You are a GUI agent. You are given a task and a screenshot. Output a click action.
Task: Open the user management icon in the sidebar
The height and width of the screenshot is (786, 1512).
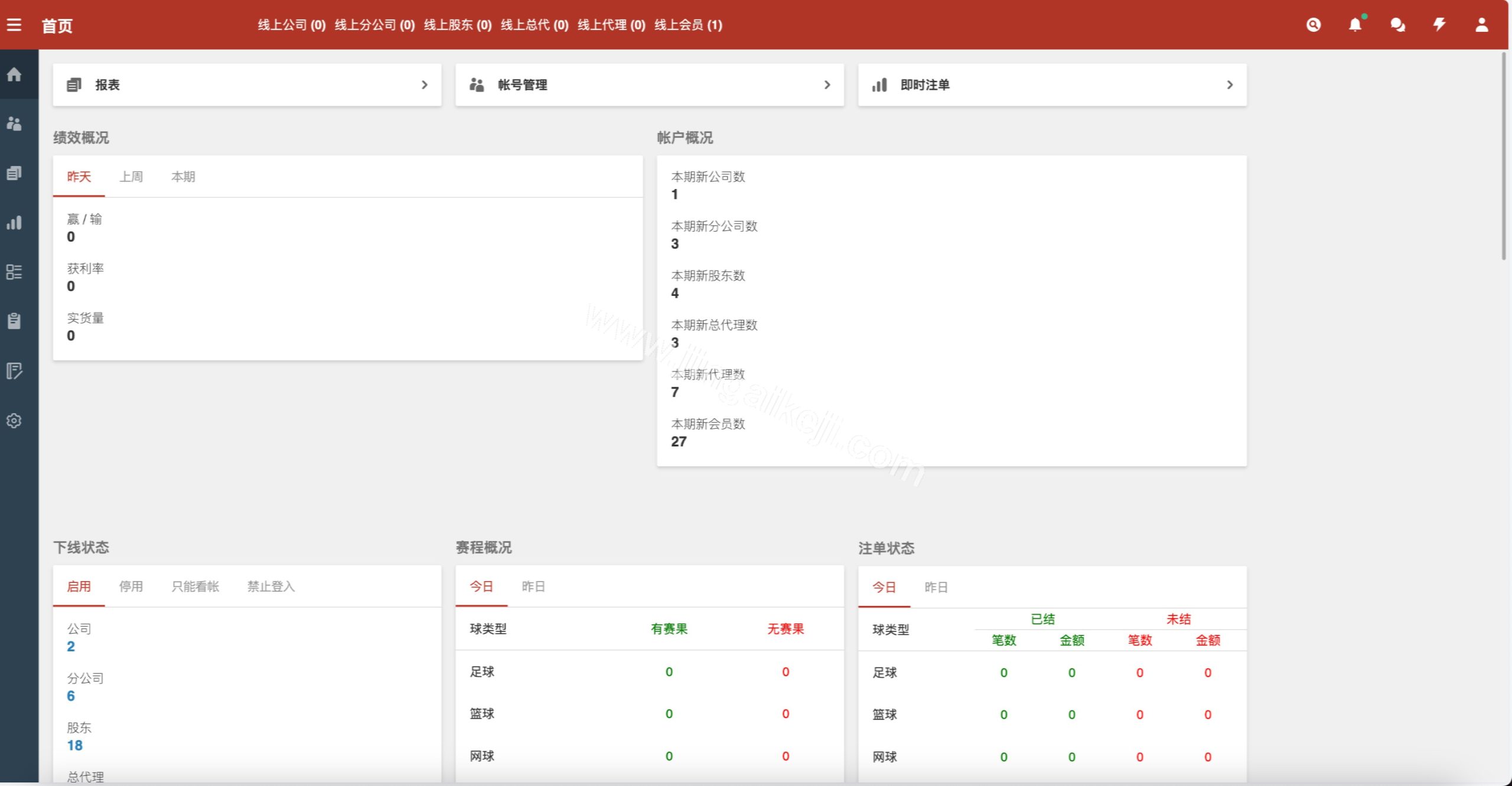coord(14,124)
